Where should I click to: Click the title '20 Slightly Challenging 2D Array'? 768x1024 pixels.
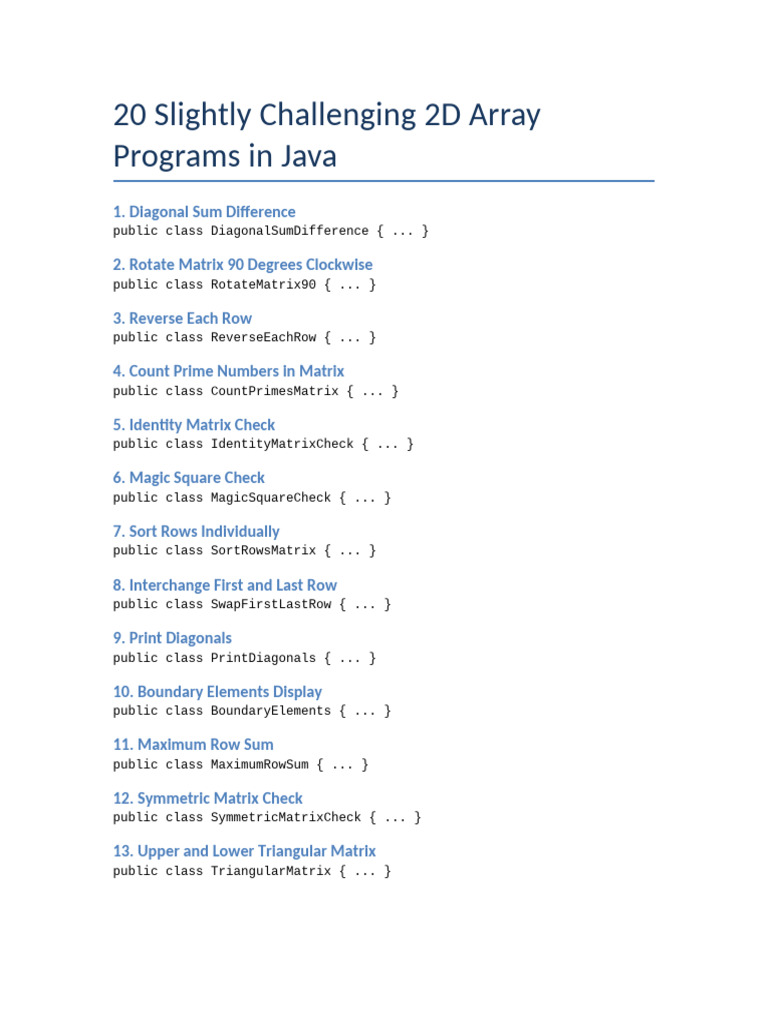[x=327, y=116]
